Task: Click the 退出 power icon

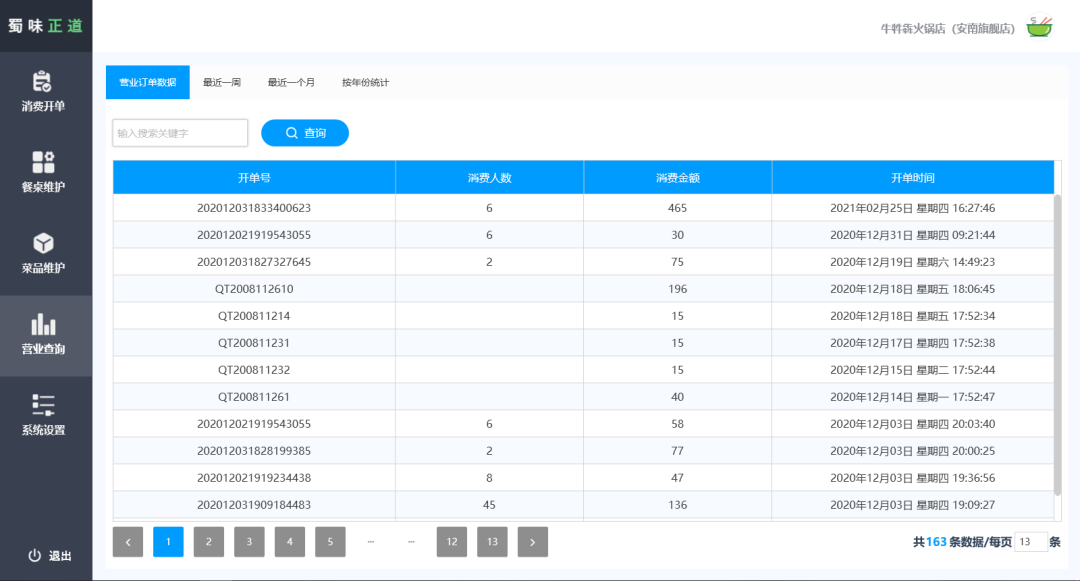Action: [35, 556]
